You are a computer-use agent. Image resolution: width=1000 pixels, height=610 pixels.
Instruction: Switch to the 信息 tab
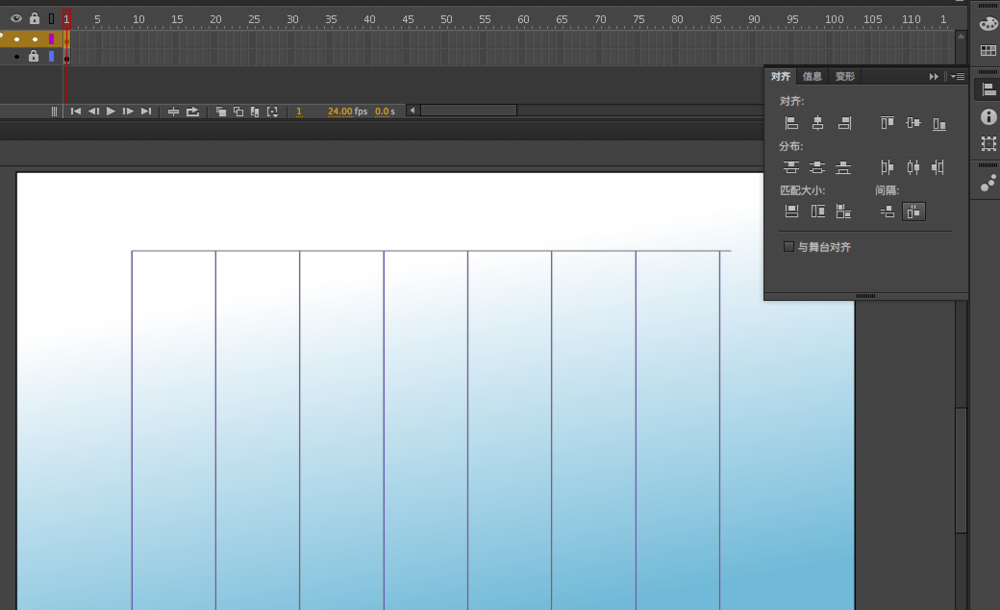coord(812,77)
